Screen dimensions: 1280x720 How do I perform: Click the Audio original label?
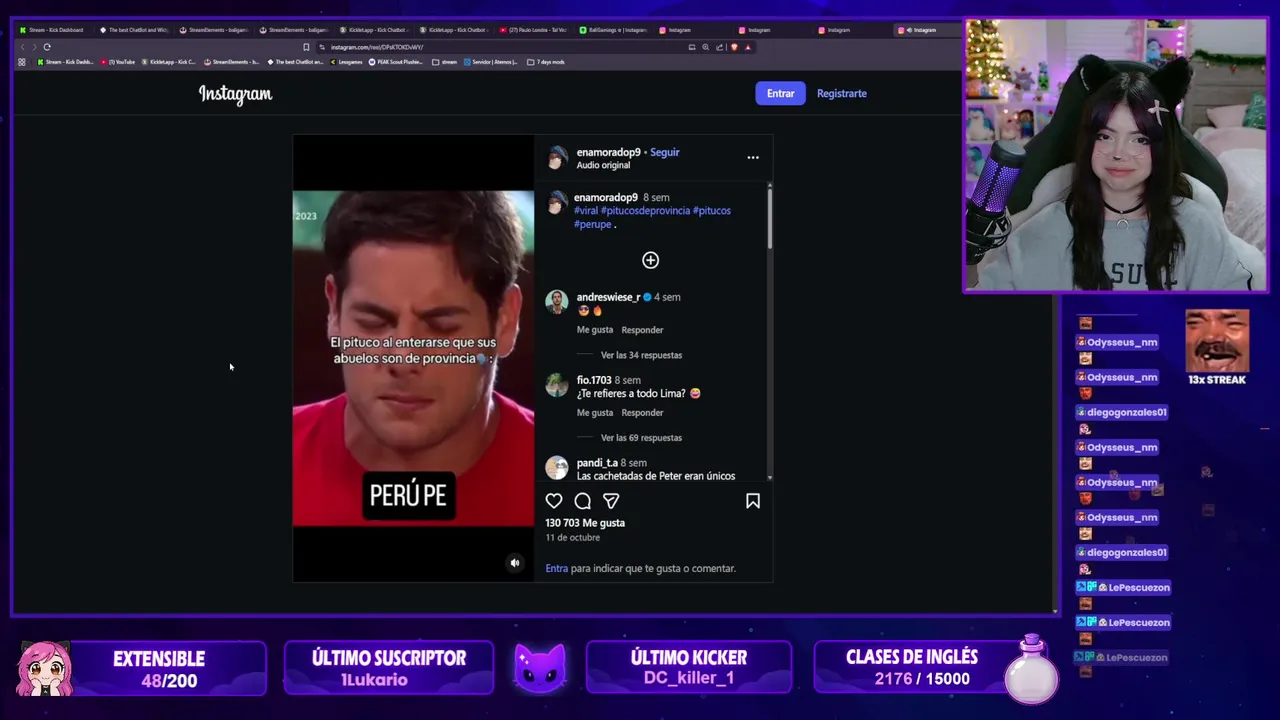point(603,165)
